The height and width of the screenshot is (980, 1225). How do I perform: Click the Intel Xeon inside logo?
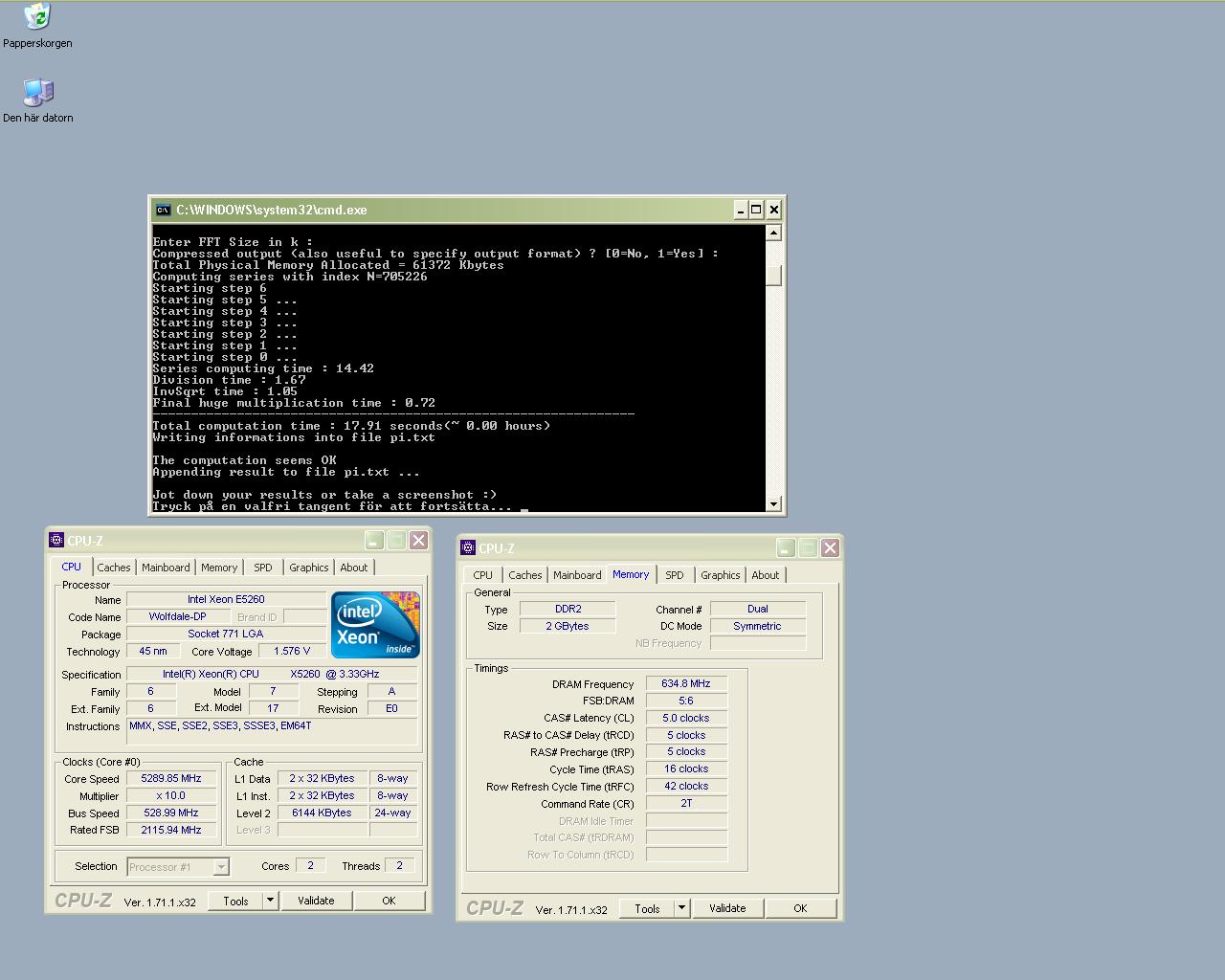click(x=375, y=625)
